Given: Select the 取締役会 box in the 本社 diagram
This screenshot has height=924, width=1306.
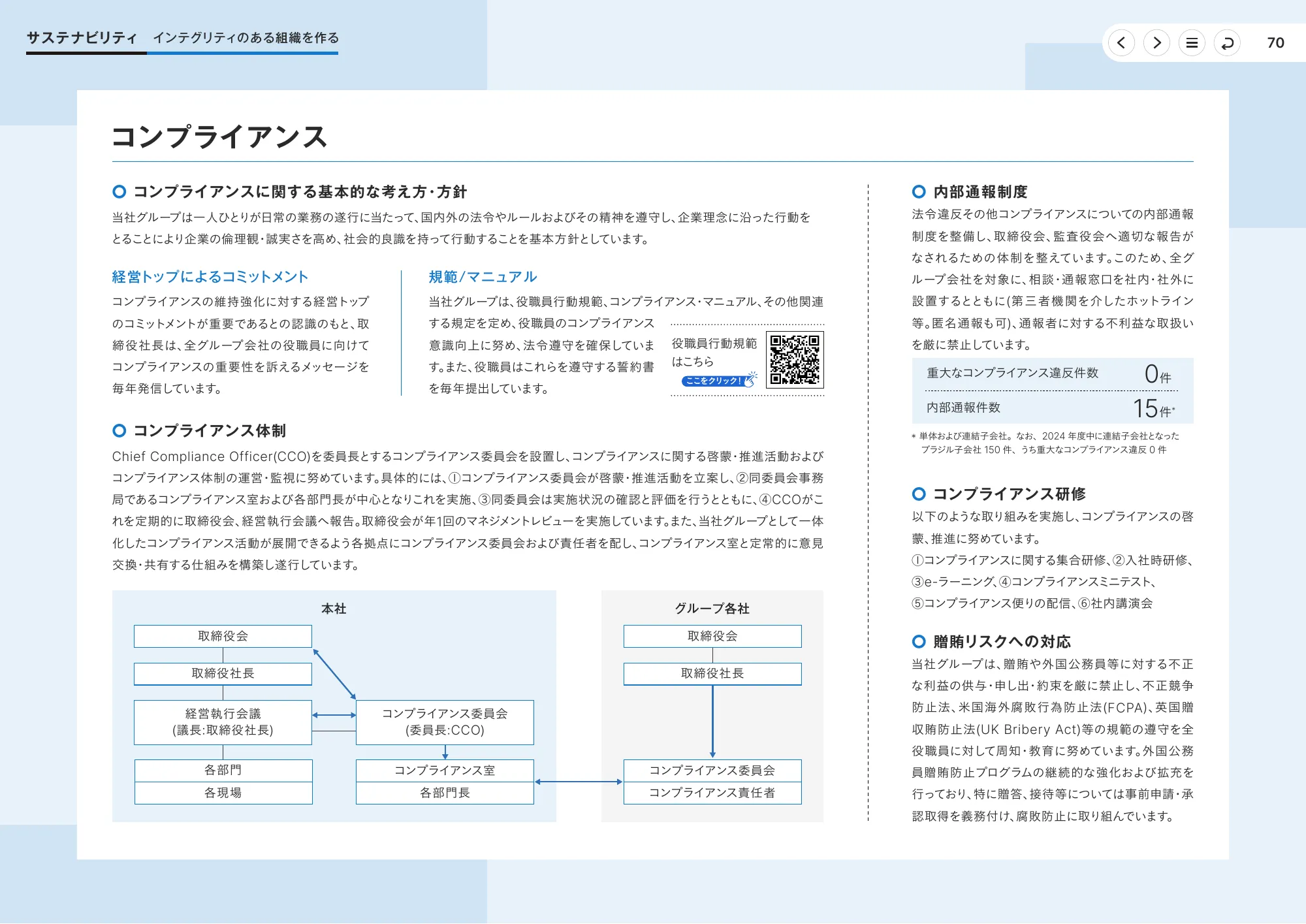Looking at the screenshot, I should (223, 635).
